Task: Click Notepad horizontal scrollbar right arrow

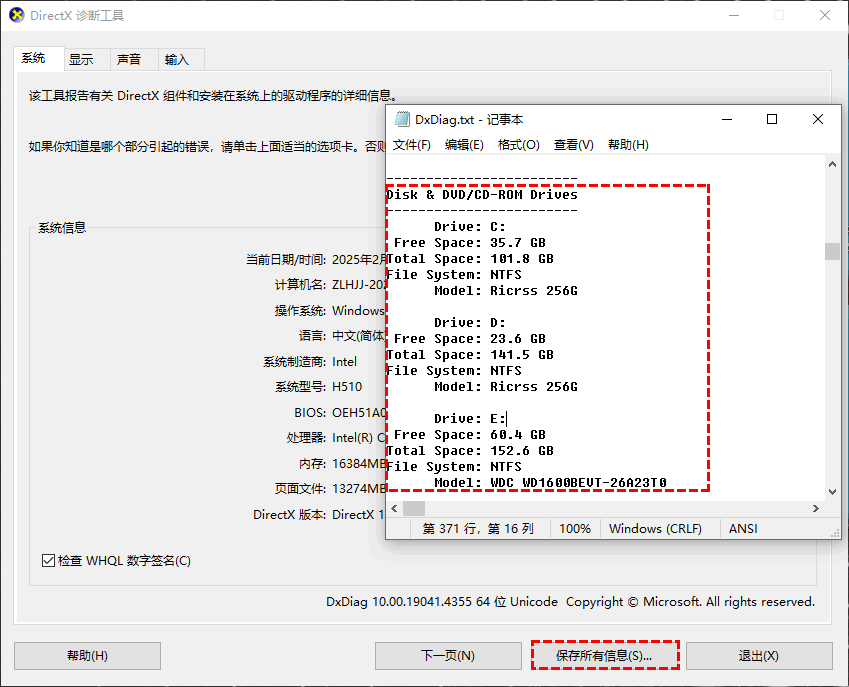Action: pos(816,508)
